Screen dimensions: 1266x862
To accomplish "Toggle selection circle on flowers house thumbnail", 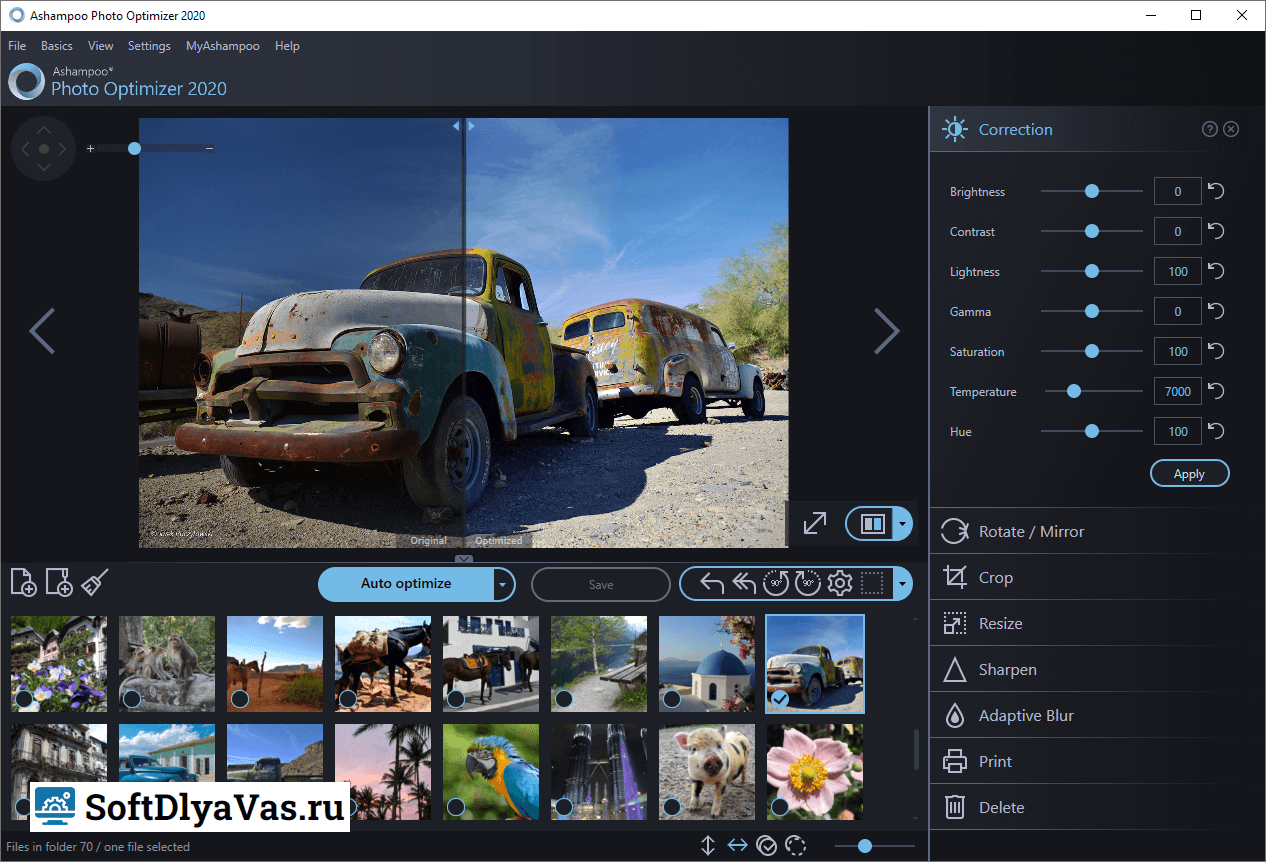I will point(23,698).
